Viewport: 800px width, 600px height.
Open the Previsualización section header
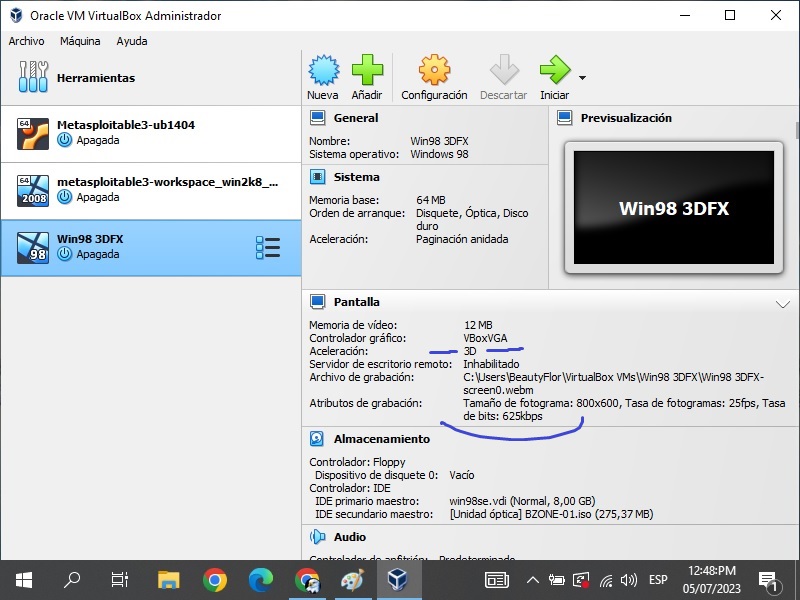click(626, 118)
